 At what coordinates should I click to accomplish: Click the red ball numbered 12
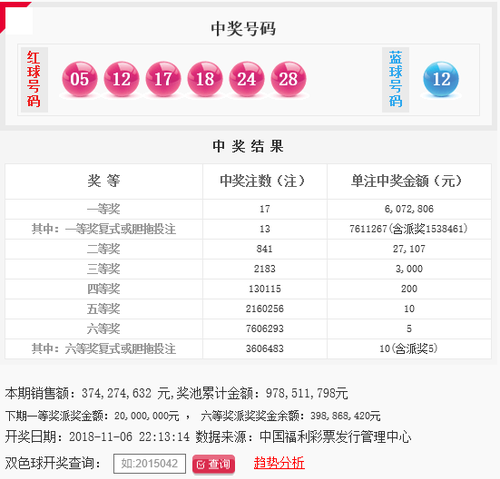(122, 79)
